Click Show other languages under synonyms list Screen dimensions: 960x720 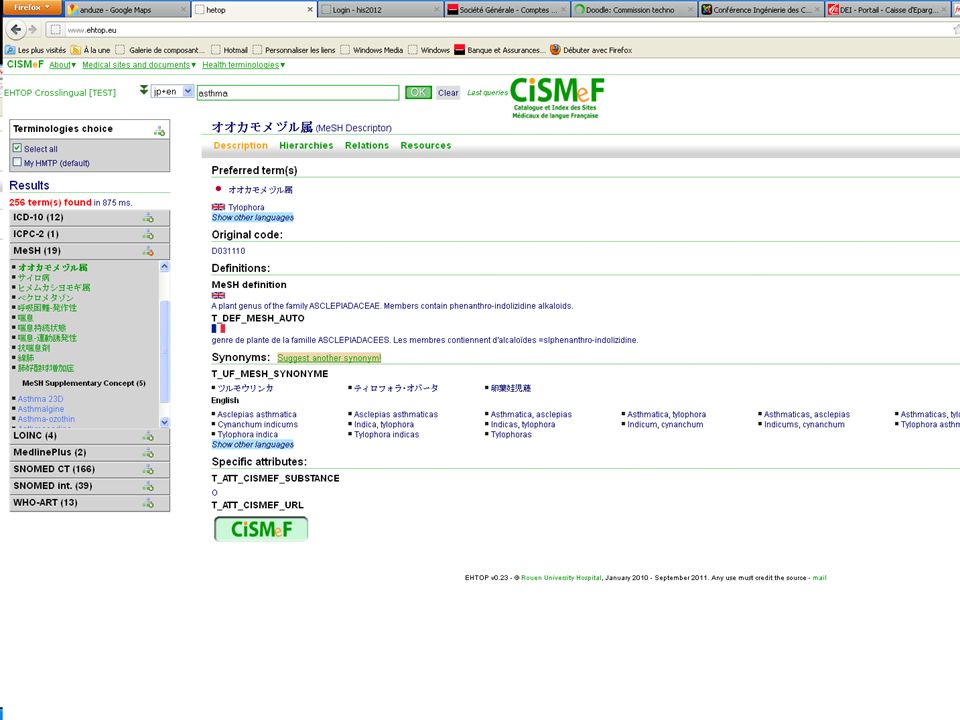tap(252, 444)
